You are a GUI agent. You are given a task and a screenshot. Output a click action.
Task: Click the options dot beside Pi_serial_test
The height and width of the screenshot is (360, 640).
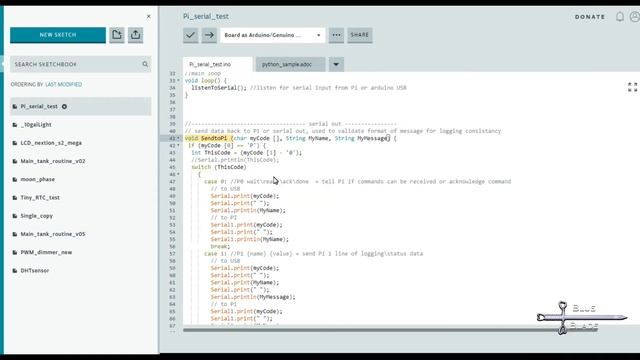tap(64, 107)
